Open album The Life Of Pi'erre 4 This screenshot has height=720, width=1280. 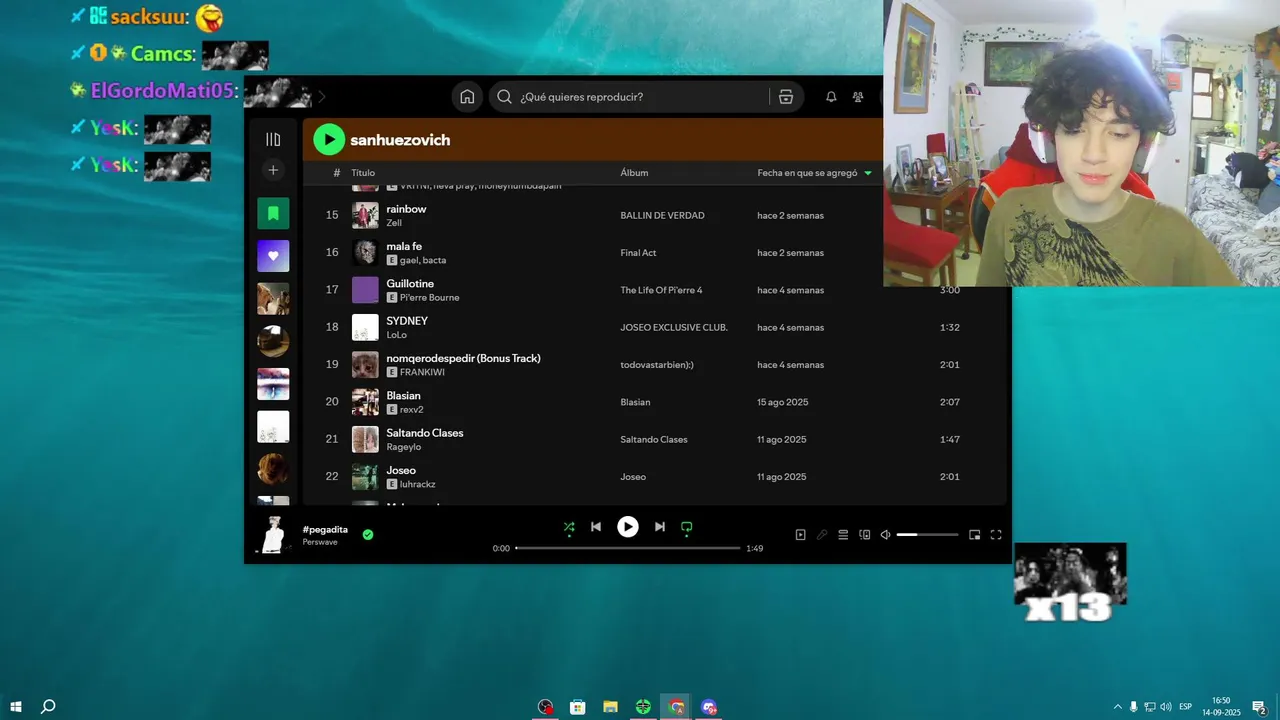click(661, 290)
